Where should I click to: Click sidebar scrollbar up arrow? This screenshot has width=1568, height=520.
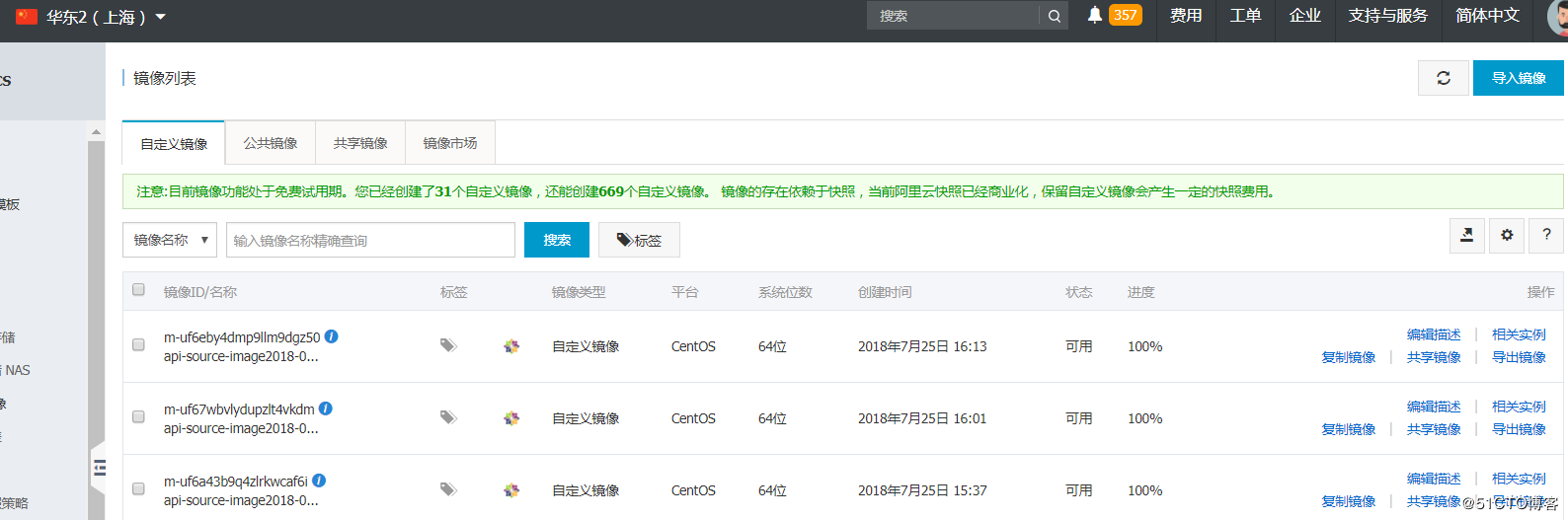[x=96, y=131]
